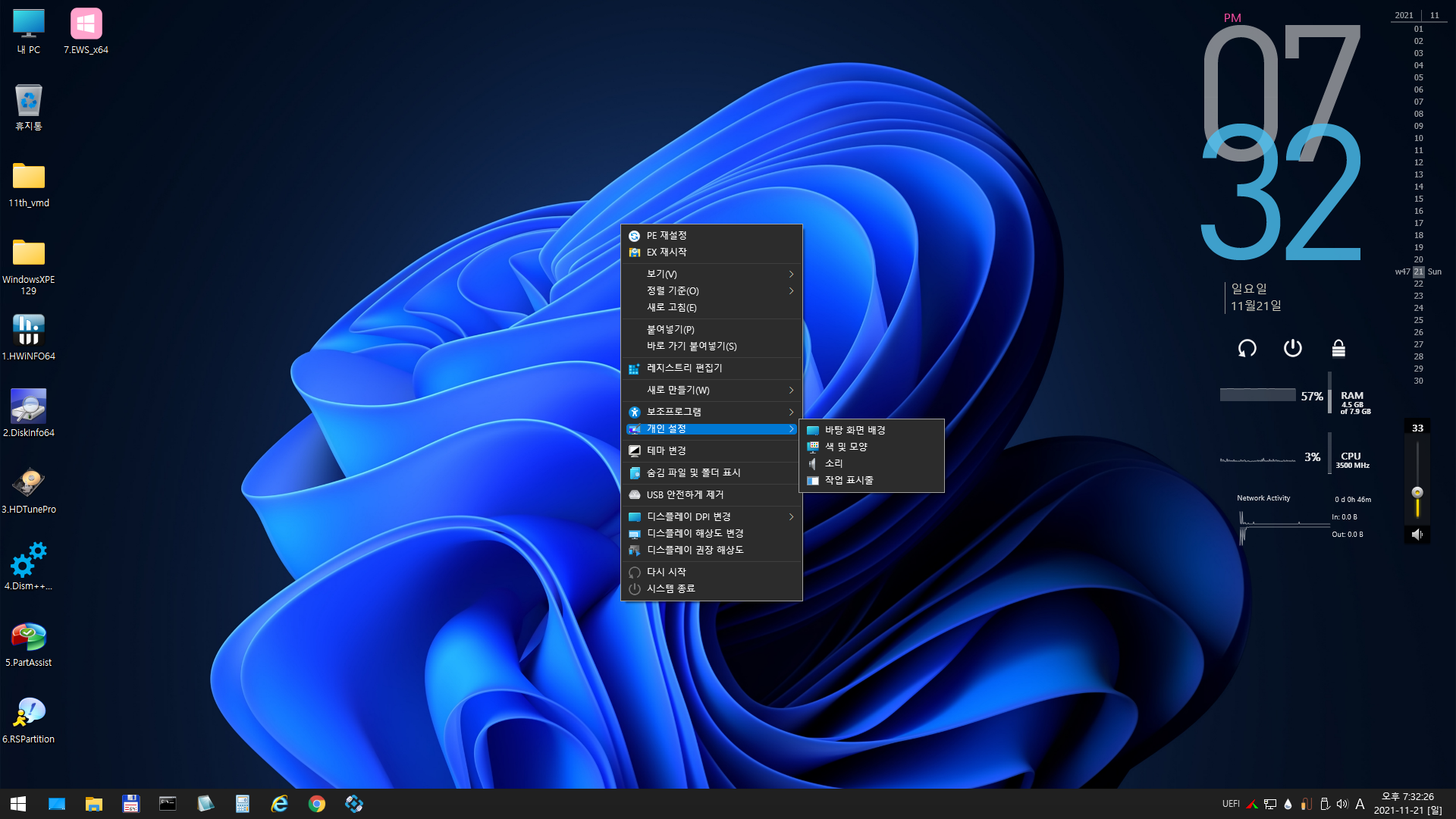Viewport: 1456px width, 819px height.
Task: Click the red-green triangle tray icon
Action: pyautogui.click(x=1252, y=804)
